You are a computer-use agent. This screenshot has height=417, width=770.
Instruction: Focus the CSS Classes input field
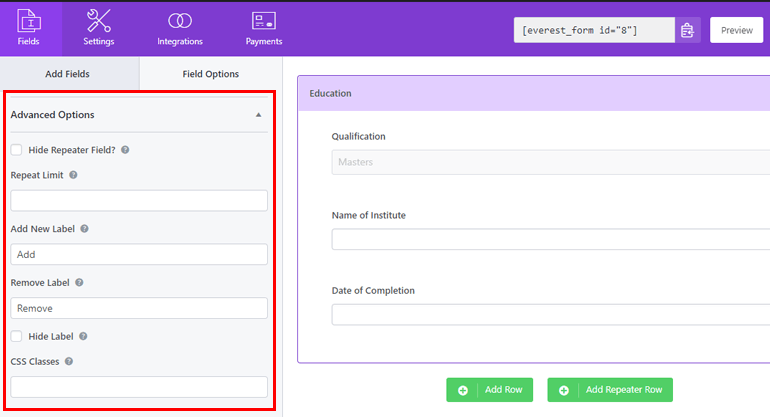point(139,387)
